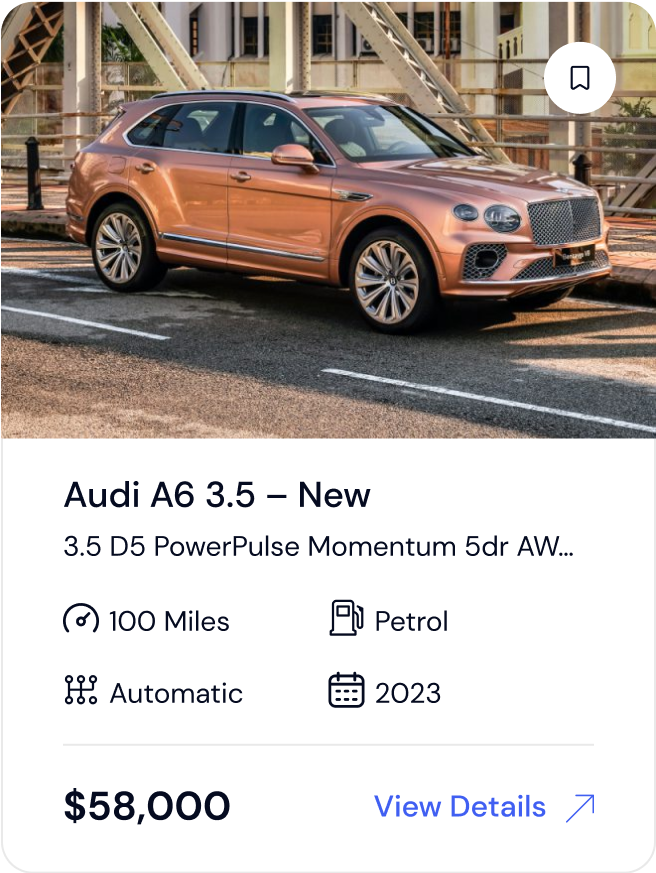Click the 100 Miles label
The image size is (656, 873).
pyautogui.click(x=169, y=621)
